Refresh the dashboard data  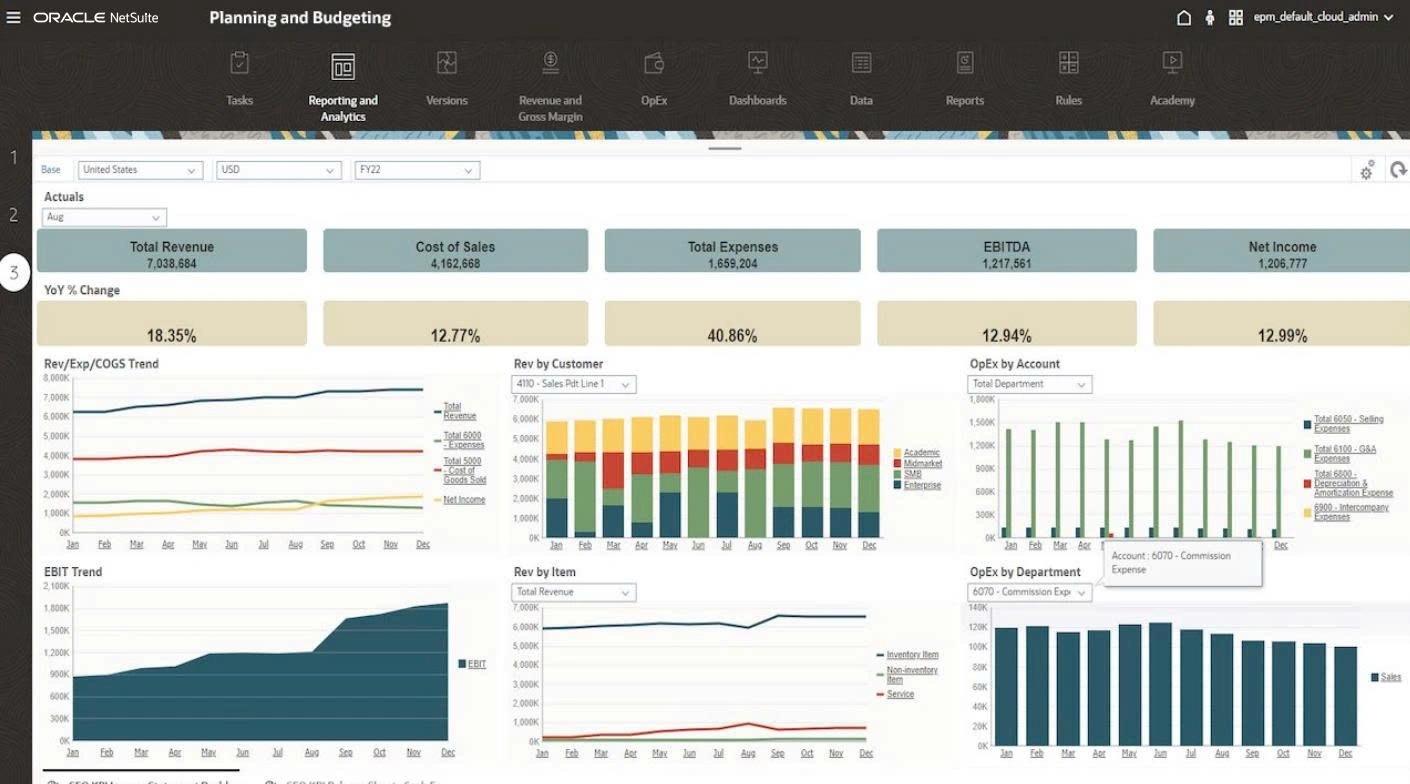click(x=1398, y=170)
